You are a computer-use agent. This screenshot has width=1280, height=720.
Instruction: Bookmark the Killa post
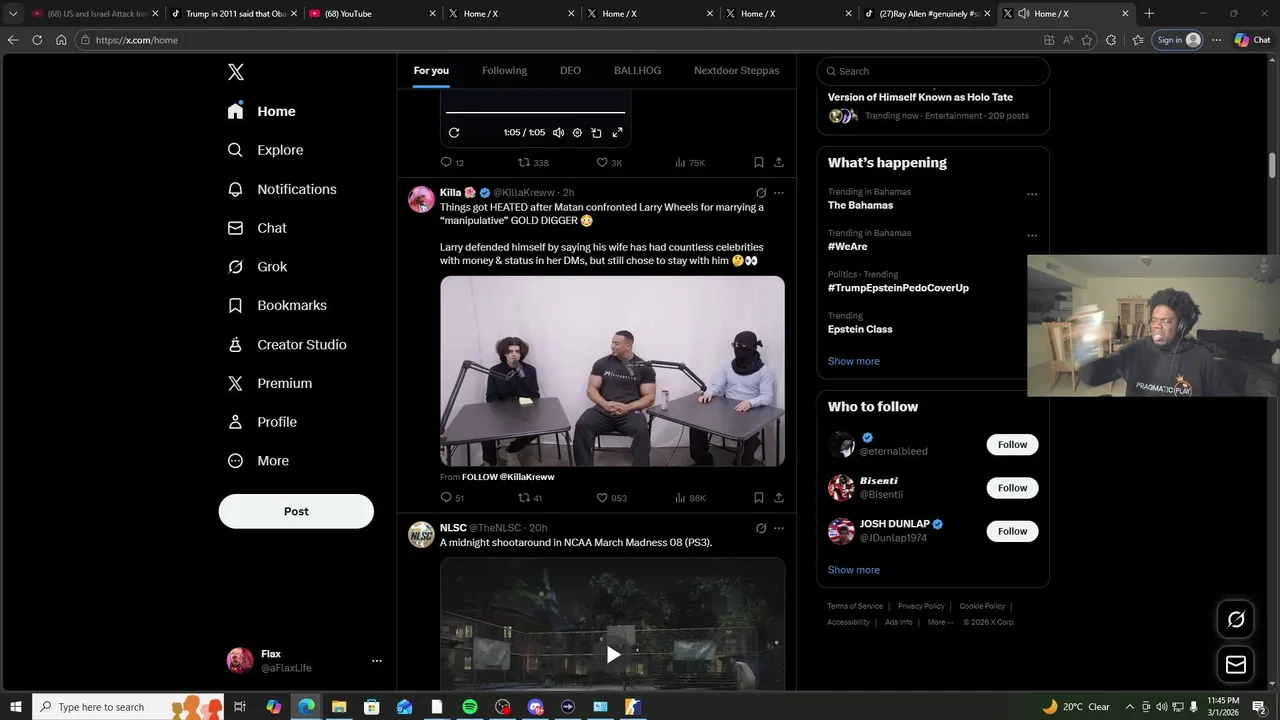point(759,498)
